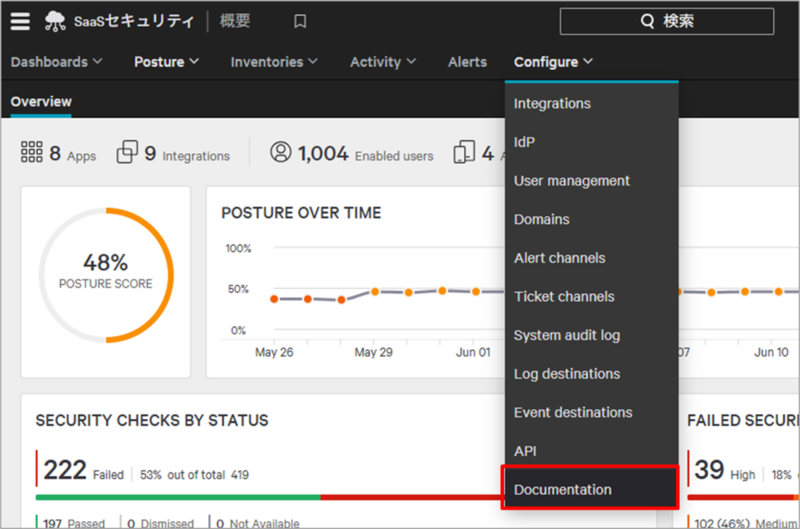Click the 102 (46%) Medium entry
The image size is (800, 529).
pyautogui.click(x=747, y=523)
